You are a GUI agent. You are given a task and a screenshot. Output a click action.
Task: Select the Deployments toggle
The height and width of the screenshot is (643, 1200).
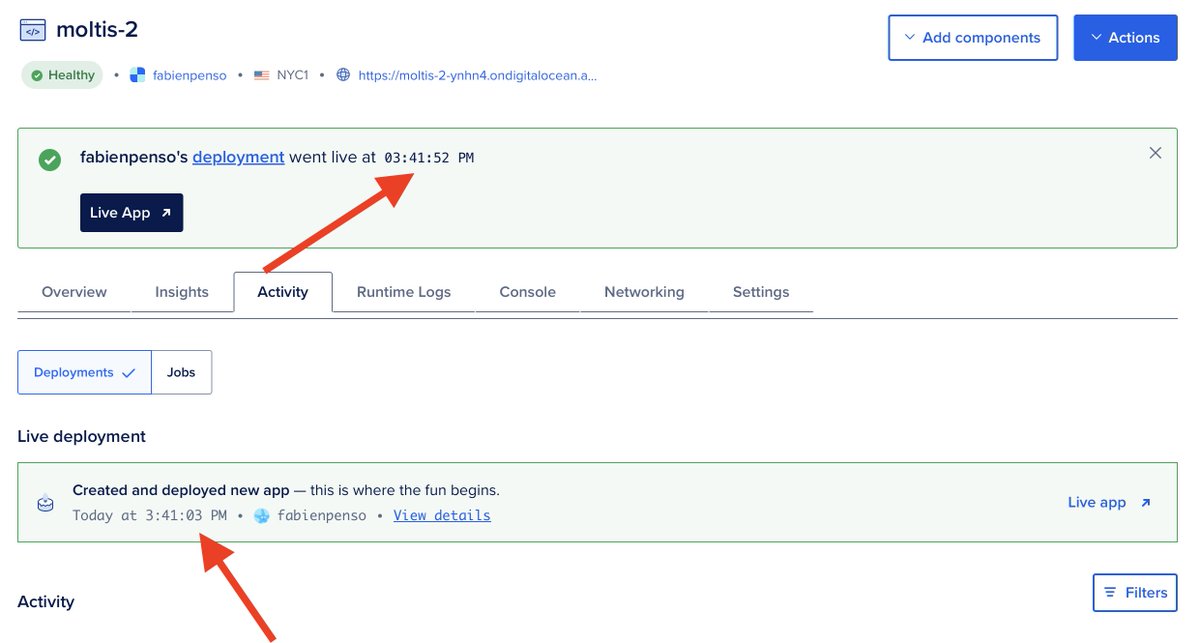84,372
